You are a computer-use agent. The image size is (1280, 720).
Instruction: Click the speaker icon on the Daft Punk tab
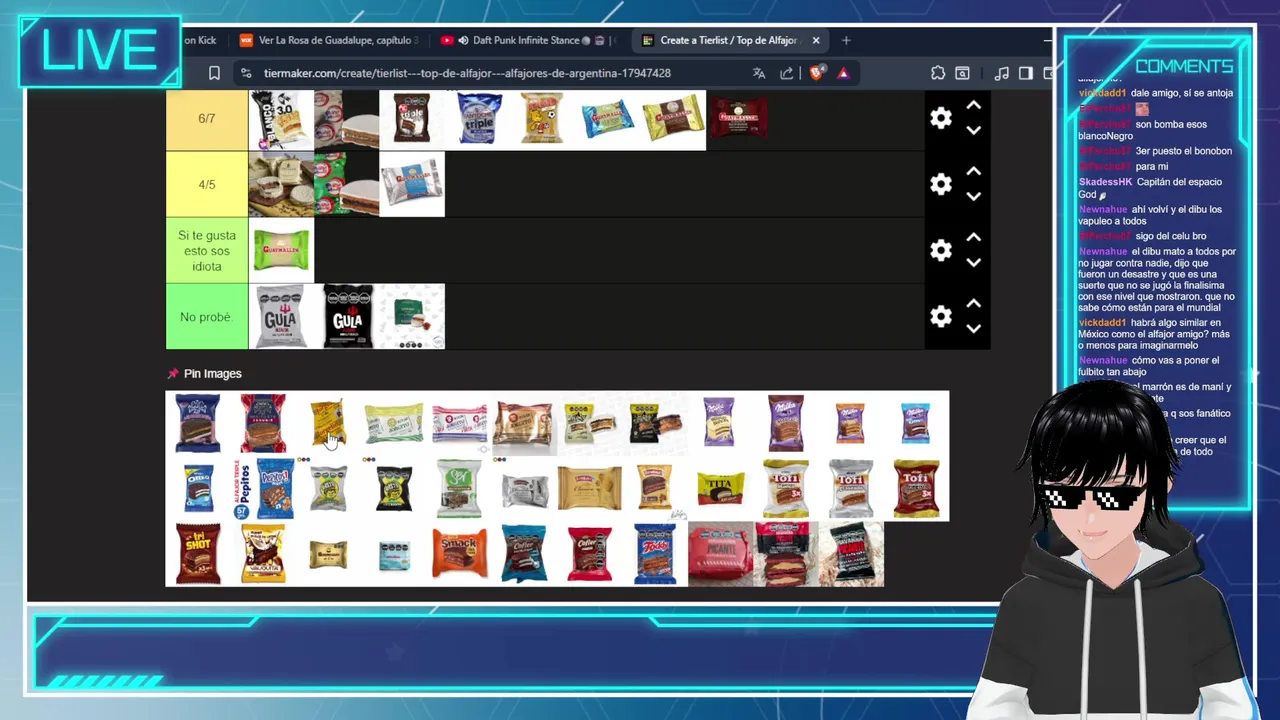tap(464, 40)
